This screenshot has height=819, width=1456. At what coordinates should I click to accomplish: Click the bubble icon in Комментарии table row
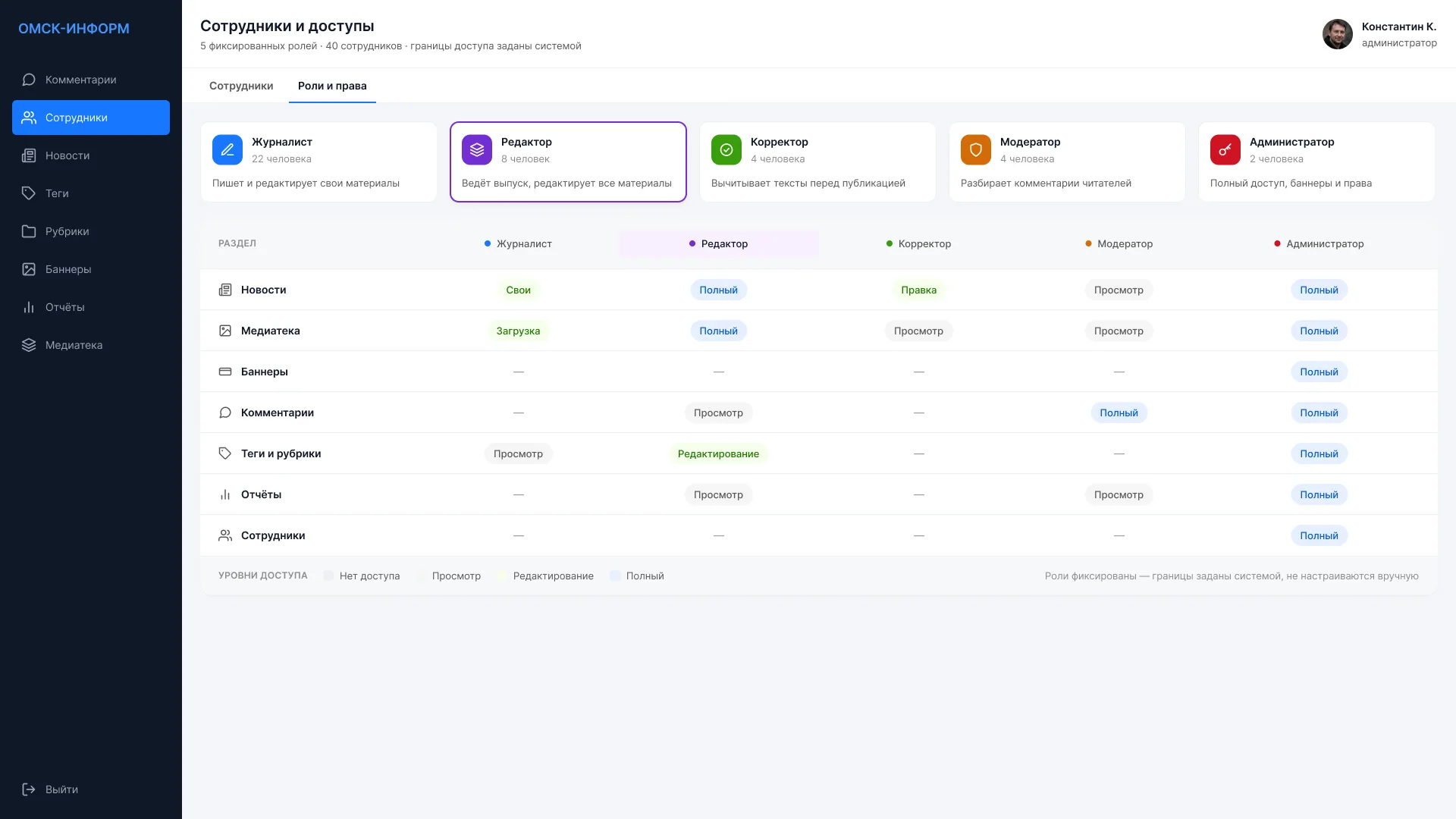click(x=225, y=413)
